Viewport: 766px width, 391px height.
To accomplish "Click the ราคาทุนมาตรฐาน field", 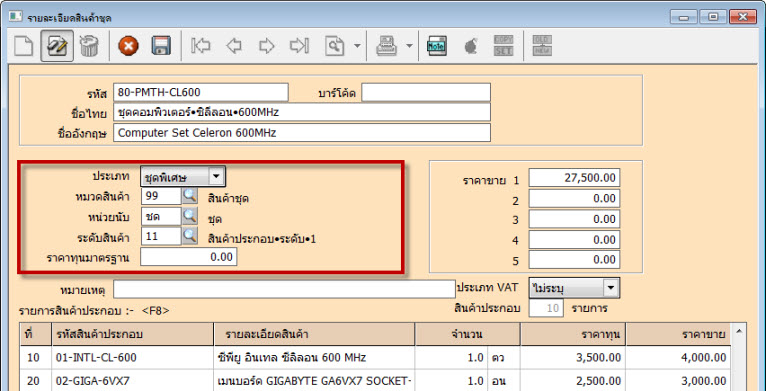I will coord(189,257).
